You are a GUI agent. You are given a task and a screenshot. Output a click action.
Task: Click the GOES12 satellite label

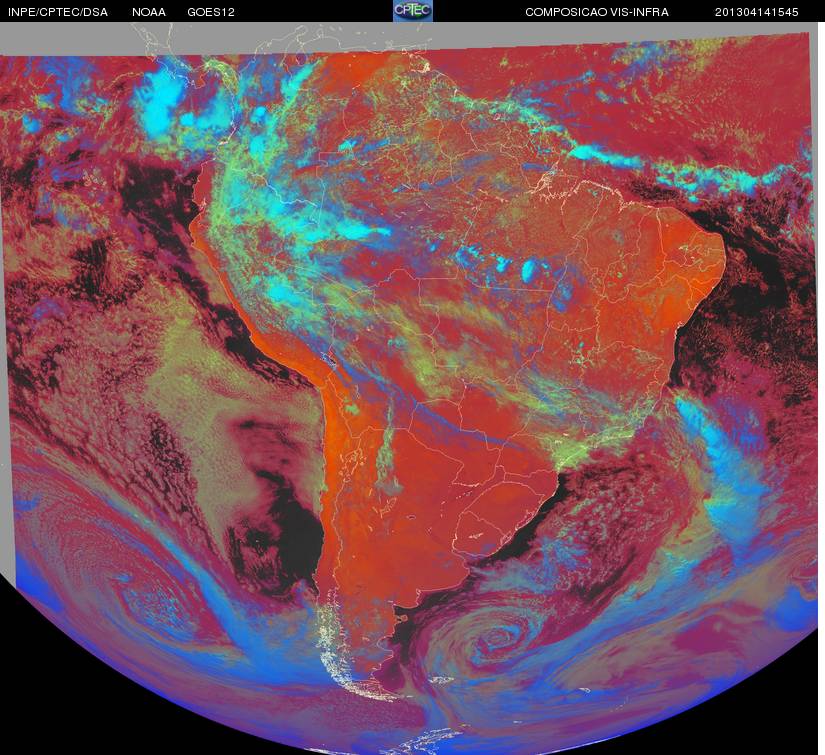click(211, 12)
